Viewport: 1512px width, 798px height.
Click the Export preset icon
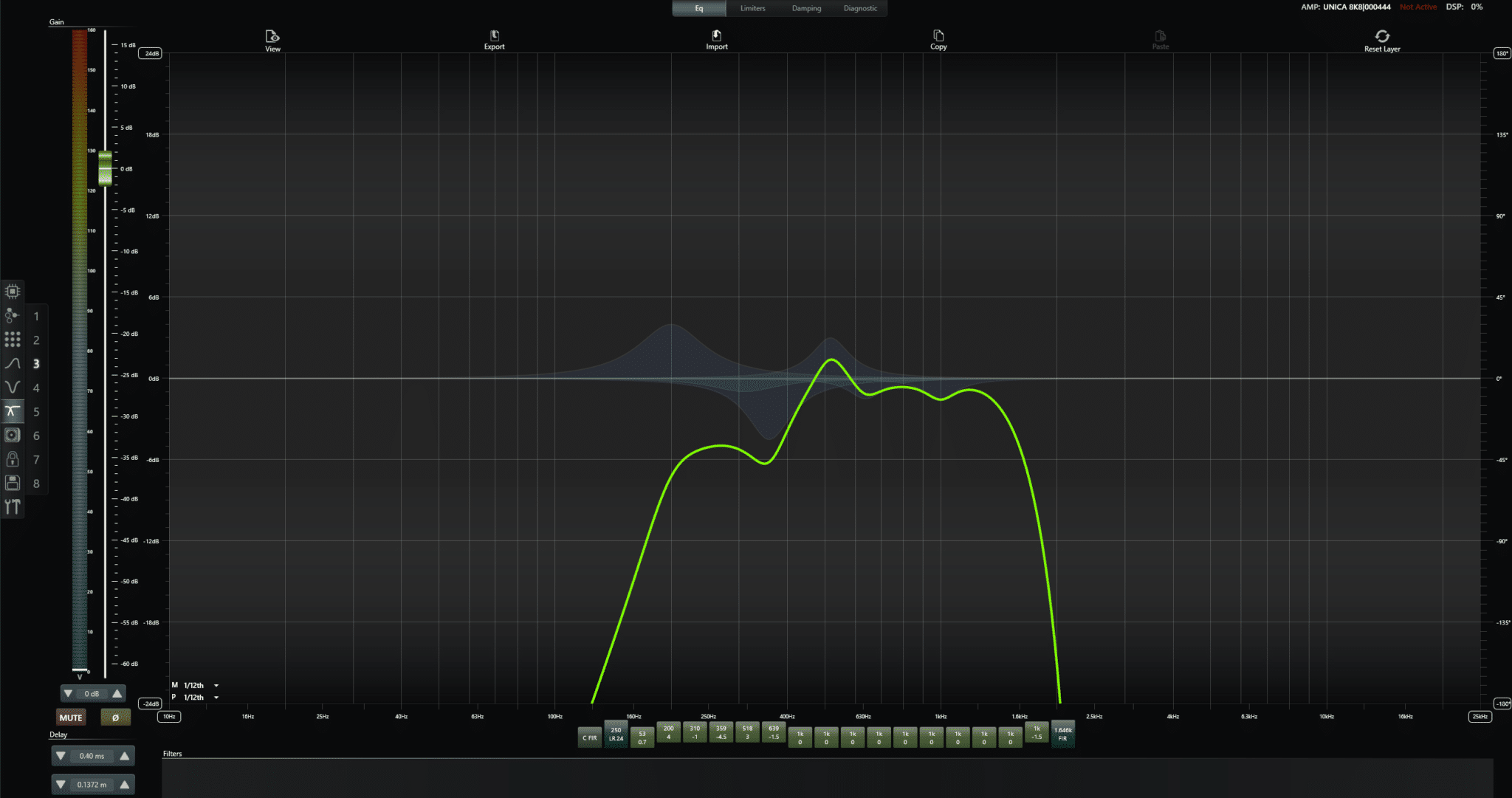point(494,36)
